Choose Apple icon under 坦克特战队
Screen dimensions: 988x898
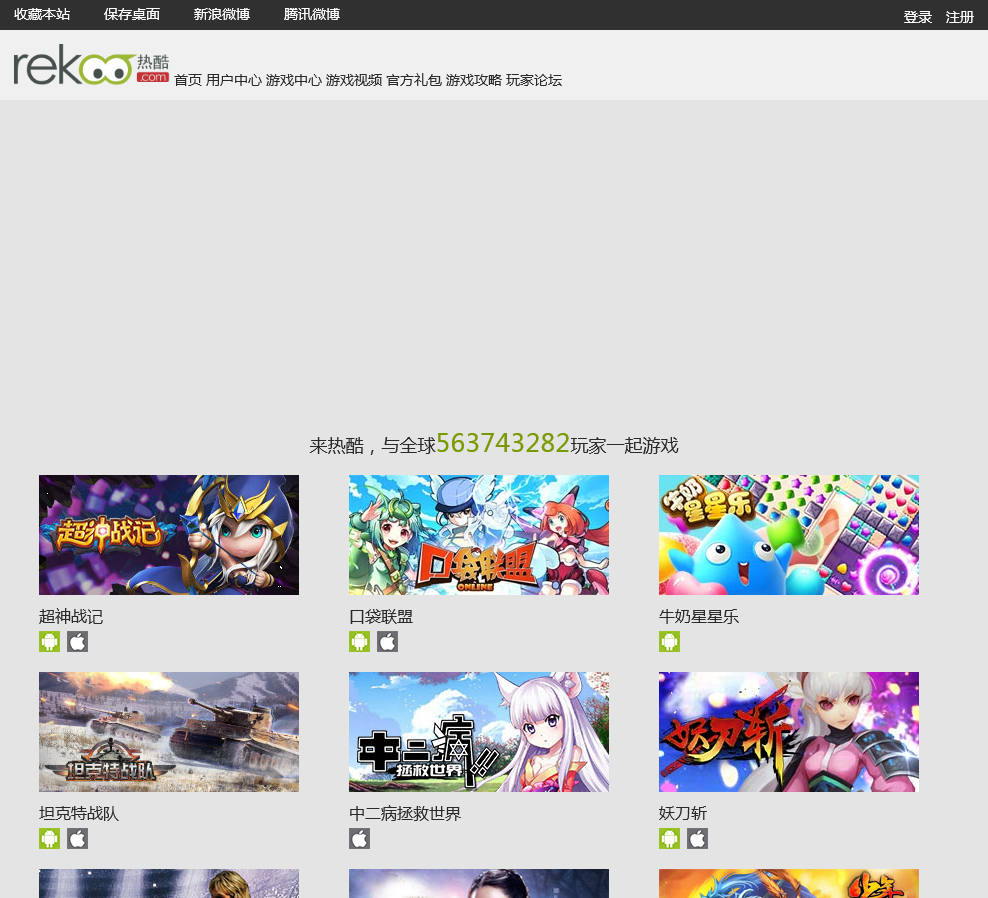tap(78, 839)
